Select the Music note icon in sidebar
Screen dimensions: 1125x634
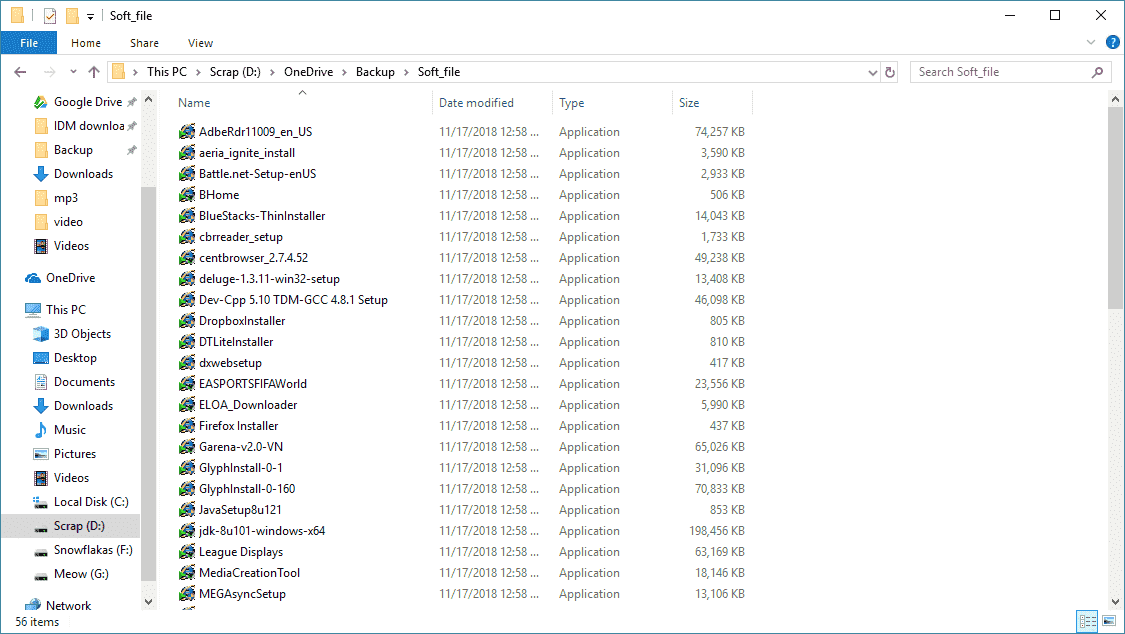pyautogui.click(x=41, y=430)
